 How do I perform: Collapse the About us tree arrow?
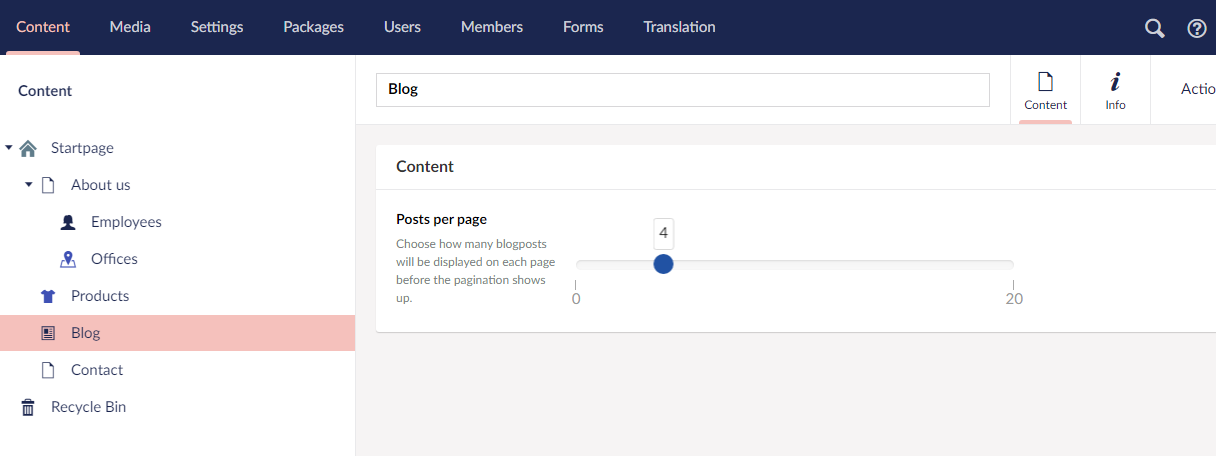pos(29,185)
